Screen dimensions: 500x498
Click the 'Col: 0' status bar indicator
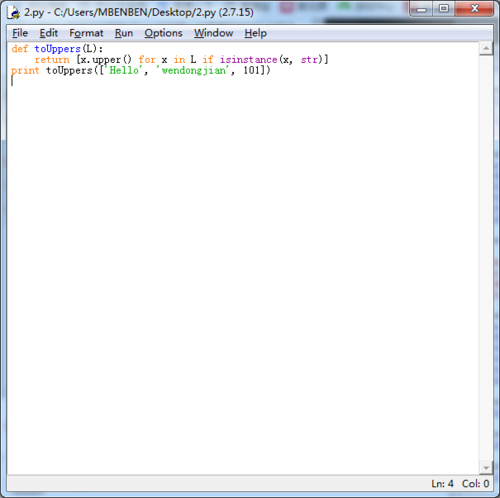(x=476, y=483)
